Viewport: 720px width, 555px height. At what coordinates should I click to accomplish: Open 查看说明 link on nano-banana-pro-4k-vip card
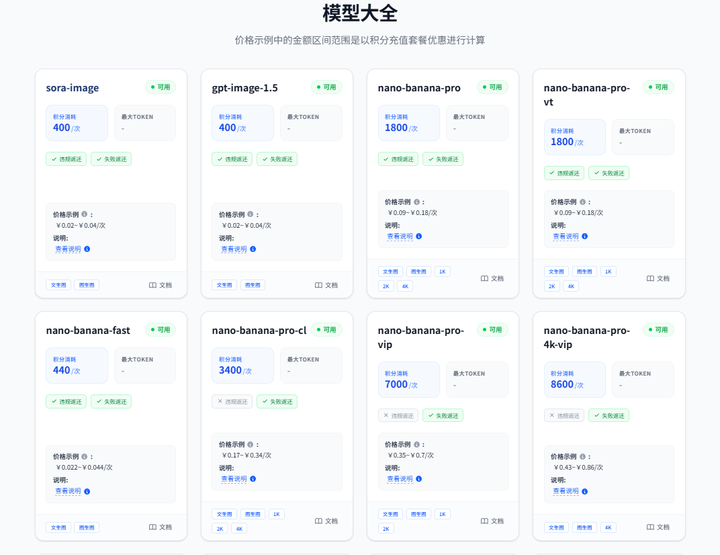pyautogui.click(x=566, y=491)
